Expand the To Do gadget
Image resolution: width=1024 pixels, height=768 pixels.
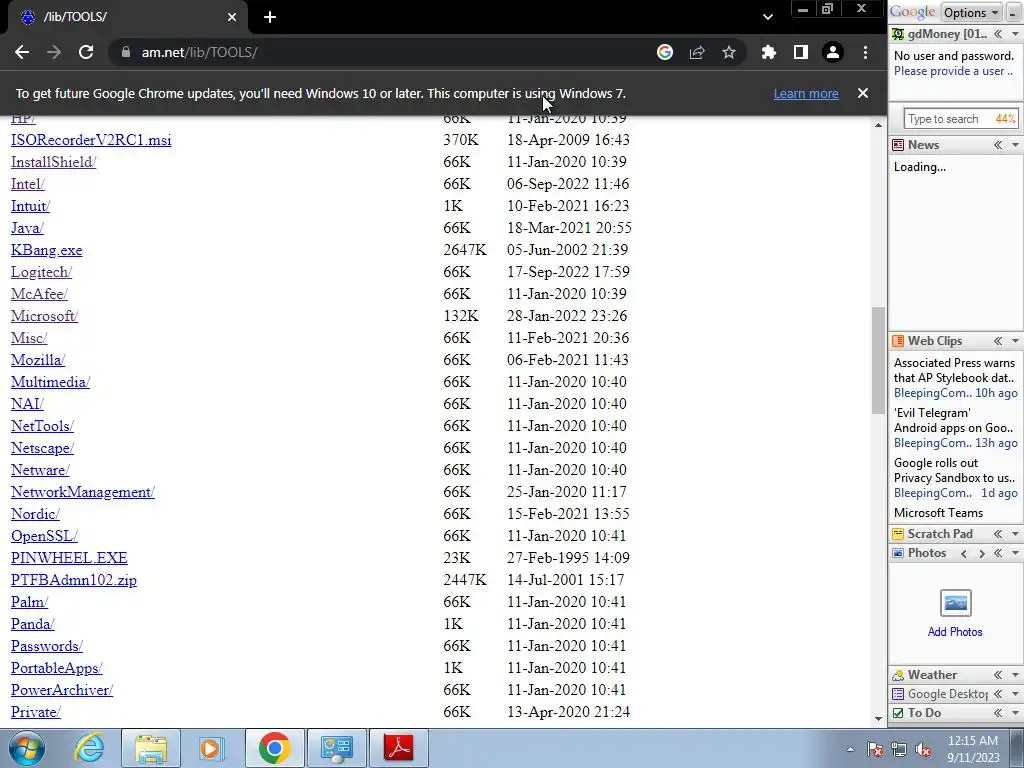998,713
